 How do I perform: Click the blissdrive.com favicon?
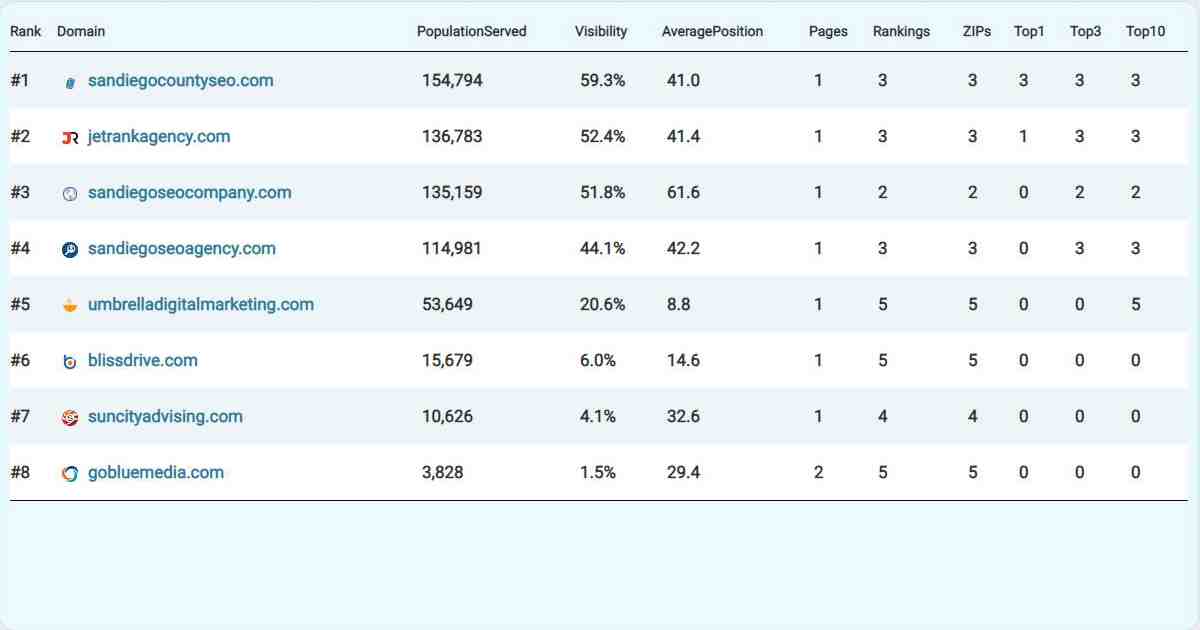tap(70, 362)
